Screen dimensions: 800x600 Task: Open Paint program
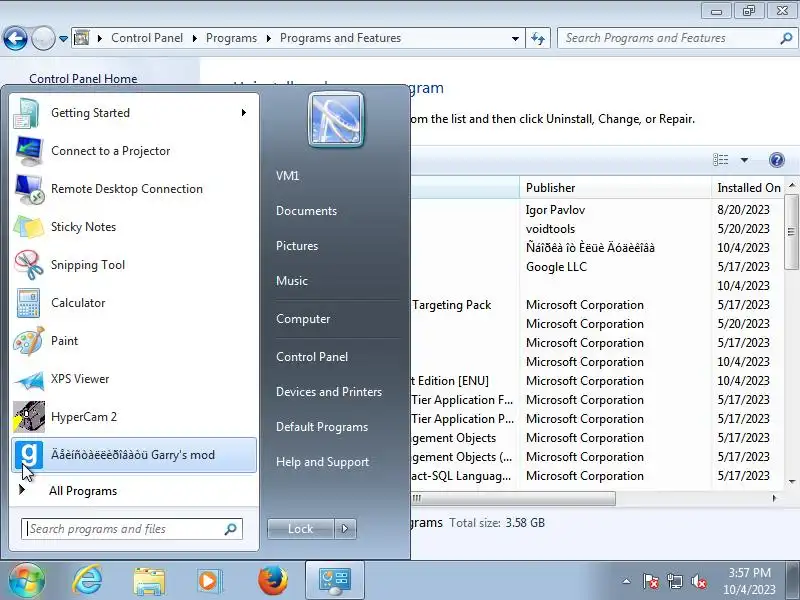click(134, 341)
